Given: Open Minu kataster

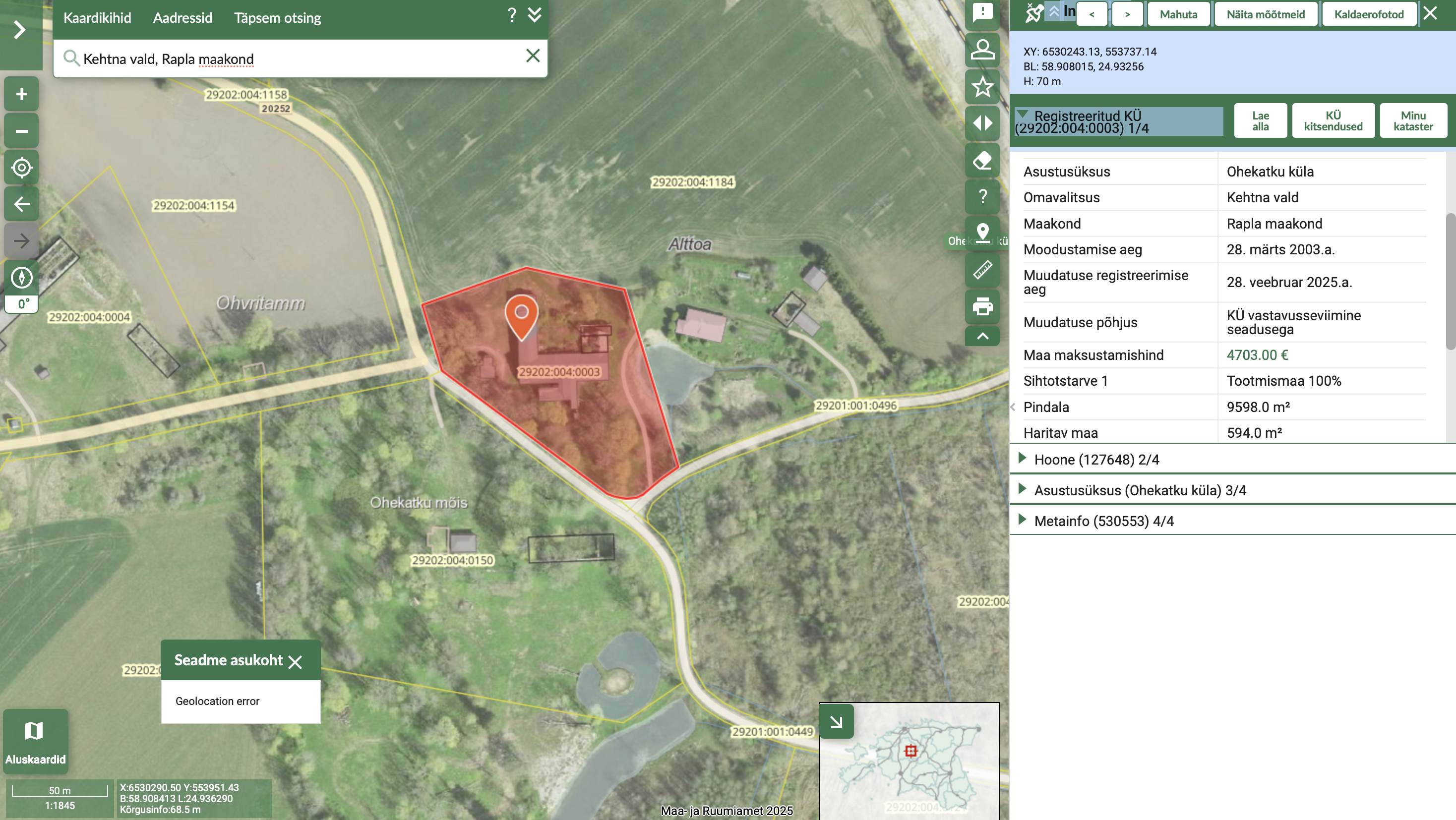Looking at the screenshot, I should point(1413,120).
